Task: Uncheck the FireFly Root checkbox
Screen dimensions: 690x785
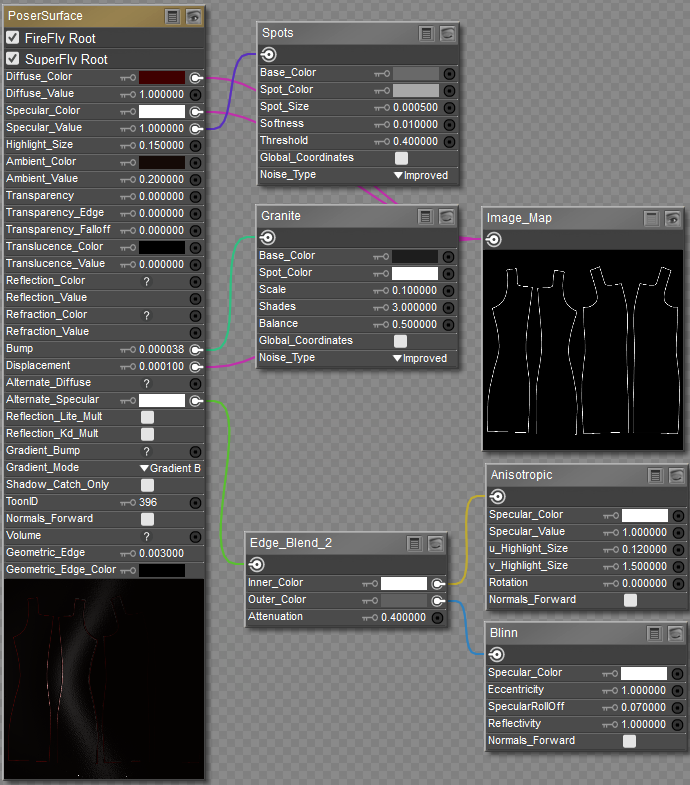Action: (13, 38)
